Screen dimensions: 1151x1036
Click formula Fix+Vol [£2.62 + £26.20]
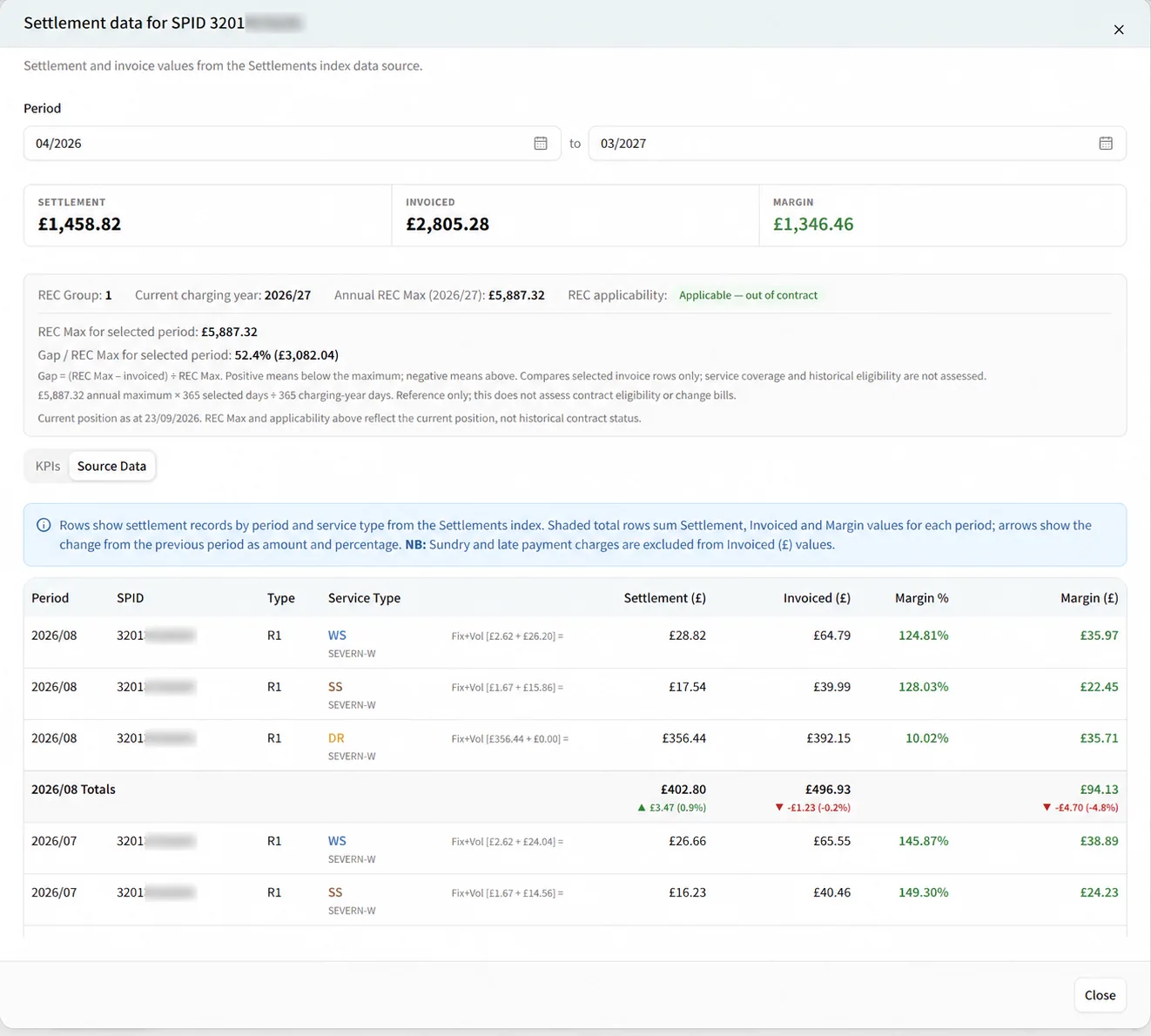pyautogui.click(x=508, y=636)
